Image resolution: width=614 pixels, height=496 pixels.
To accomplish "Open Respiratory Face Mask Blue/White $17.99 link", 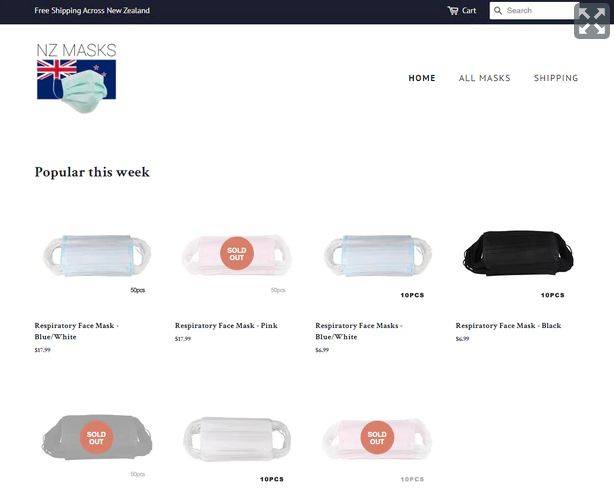I will 77,331.
